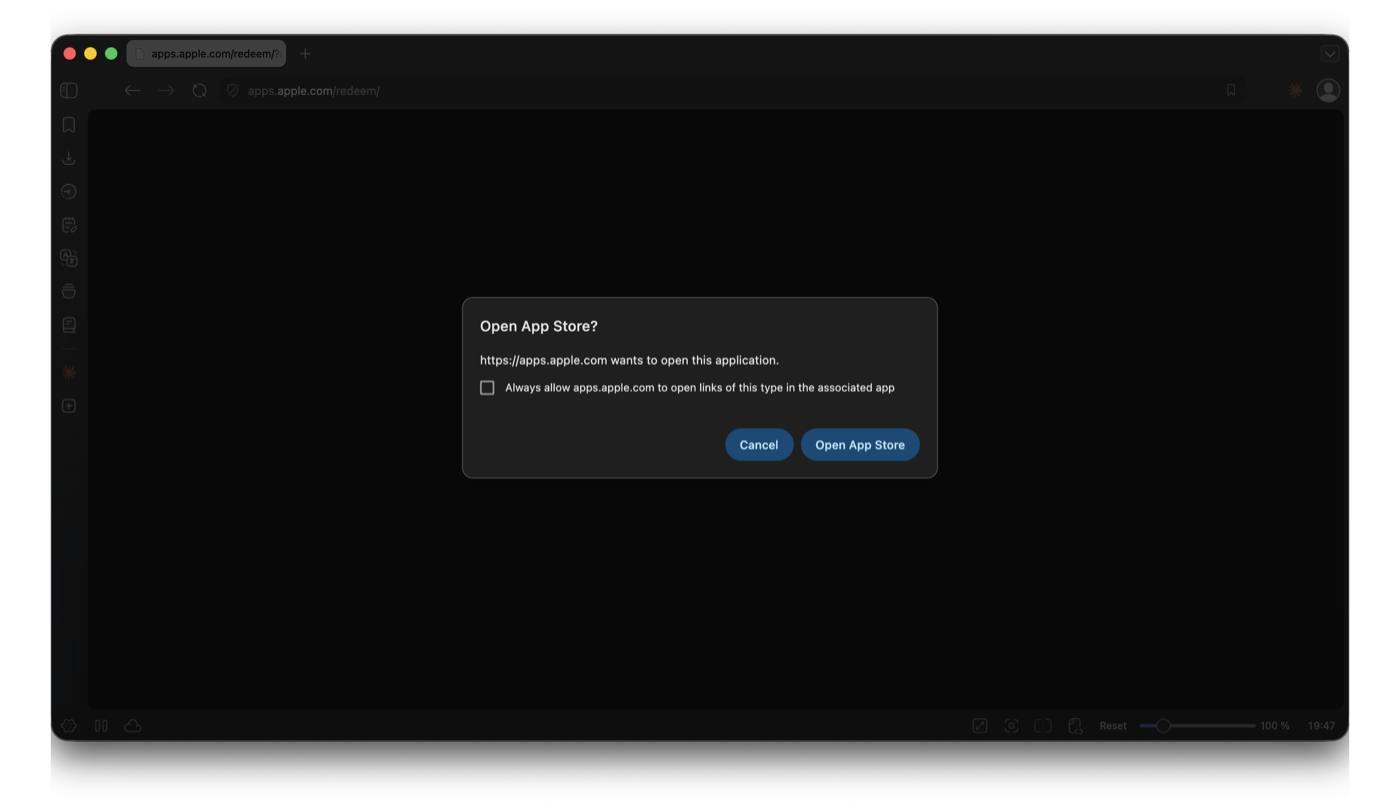
Task: Go forward with the right arrow
Action: pyautogui.click(x=166, y=90)
